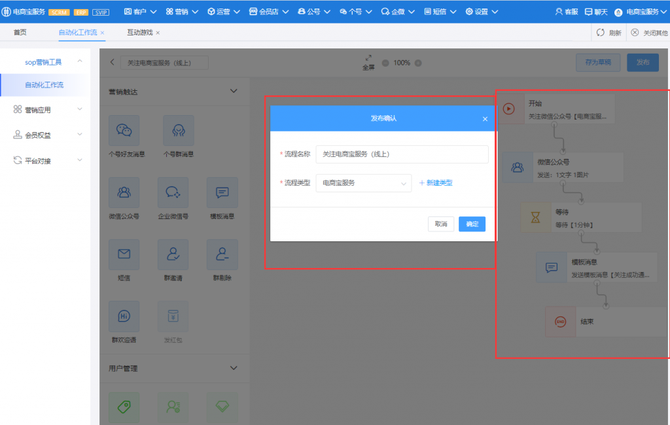Click the SVIP badge in header
This screenshot has width=670, height=425.
pyautogui.click(x=101, y=12)
